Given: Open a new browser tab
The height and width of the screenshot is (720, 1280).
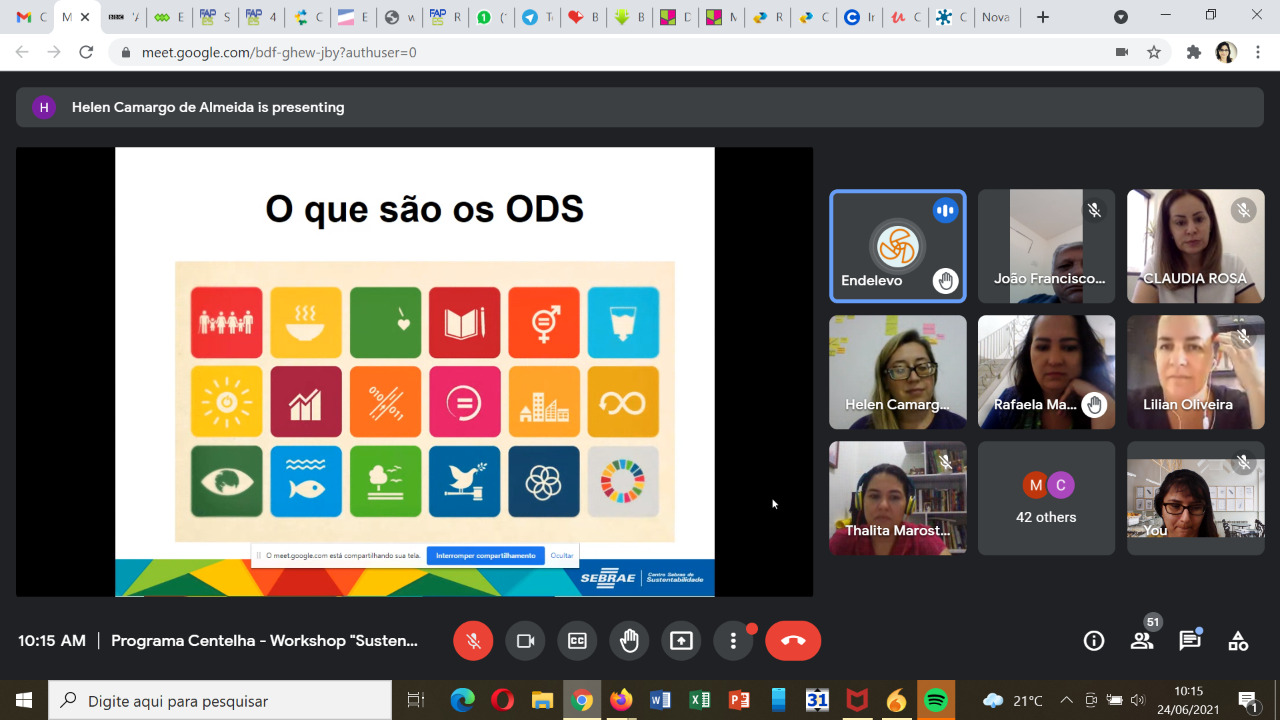Looking at the screenshot, I should 1043,17.
